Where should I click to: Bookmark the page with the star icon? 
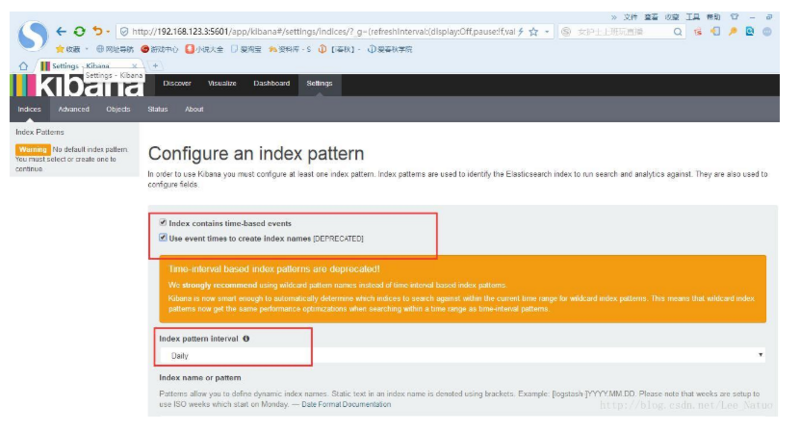(x=534, y=32)
